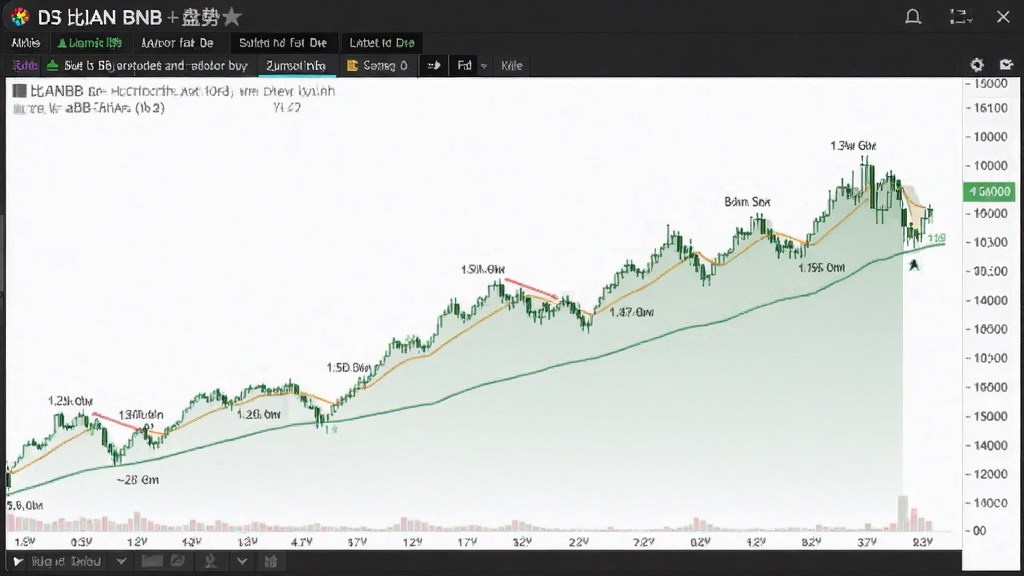Click the purple label under the tab row
1024x576 pixels.
[x=25, y=65]
